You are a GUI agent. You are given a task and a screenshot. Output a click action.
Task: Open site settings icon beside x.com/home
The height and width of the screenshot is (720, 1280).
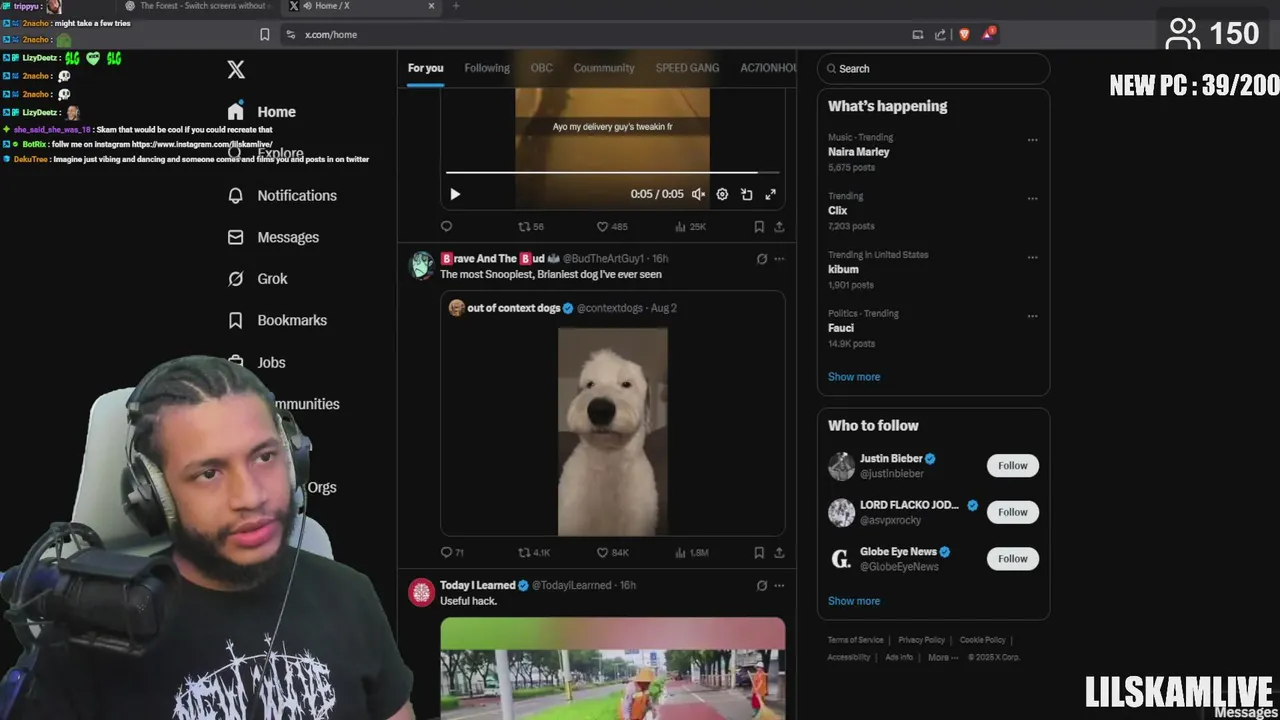290,34
